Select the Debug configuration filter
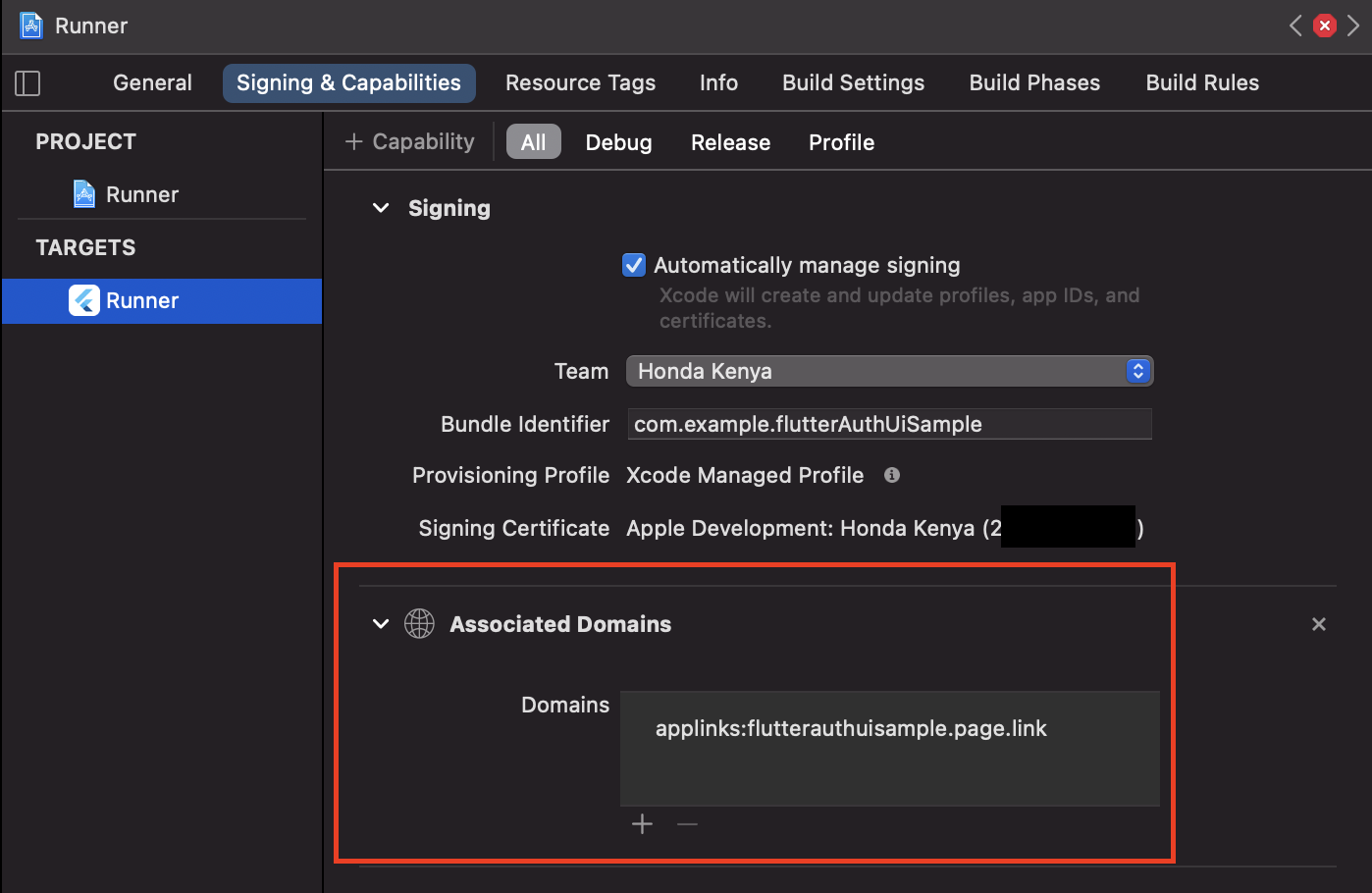This screenshot has height=893, width=1372. tap(618, 143)
